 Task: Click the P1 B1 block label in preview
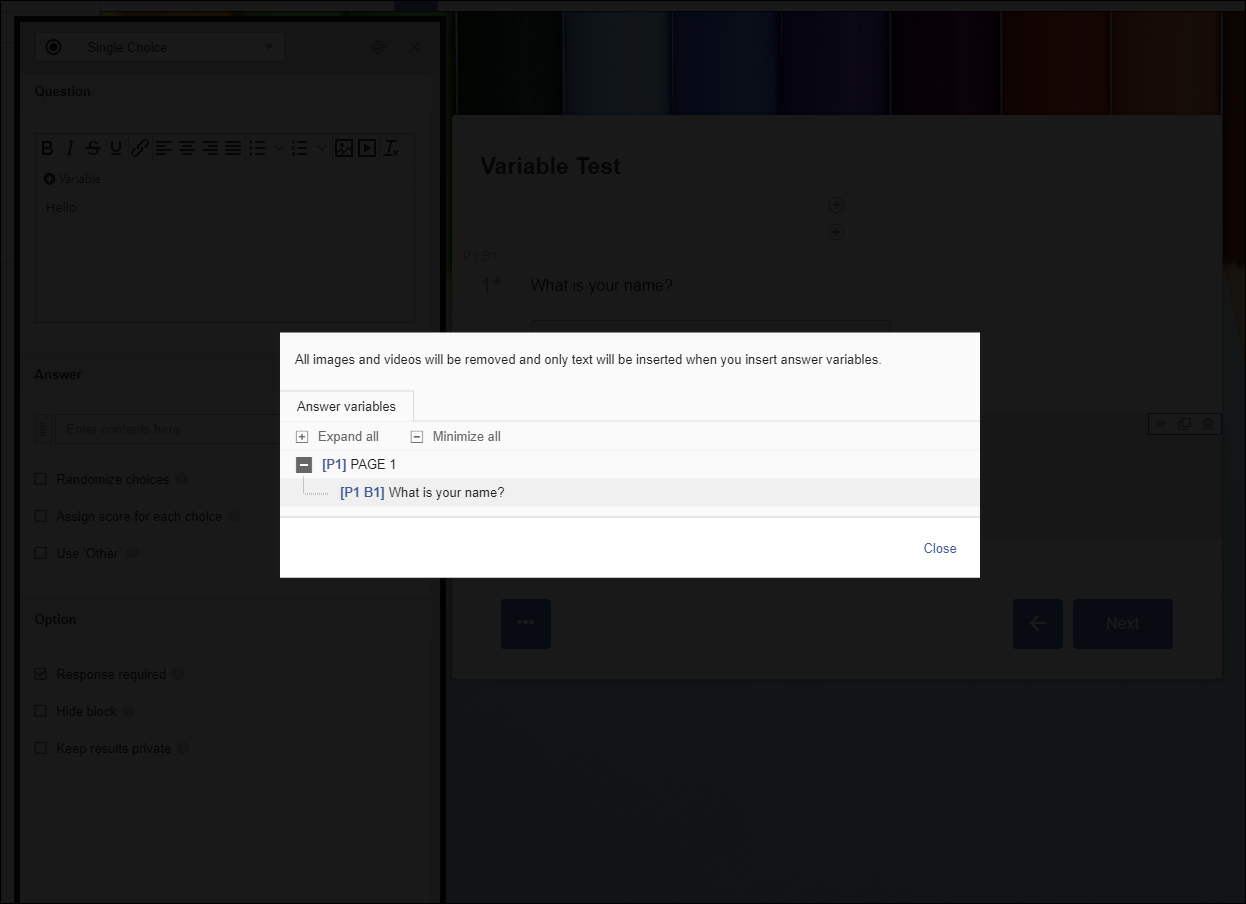481,256
